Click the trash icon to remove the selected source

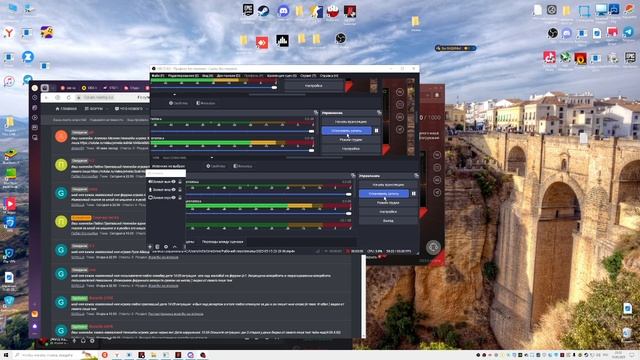pos(158,247)
